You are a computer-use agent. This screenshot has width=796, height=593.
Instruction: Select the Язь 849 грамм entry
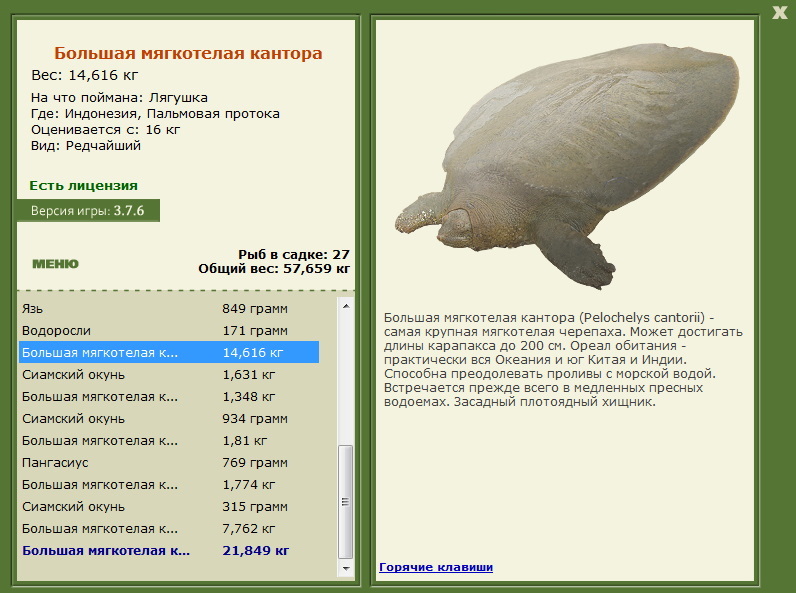tap(169, 308)
